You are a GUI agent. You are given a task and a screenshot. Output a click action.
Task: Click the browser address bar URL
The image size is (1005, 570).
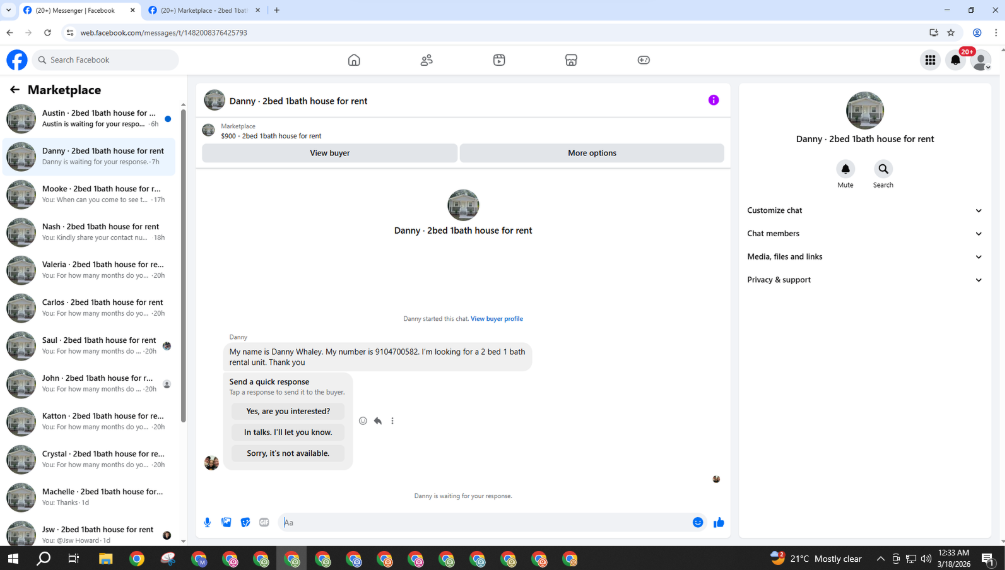(x=163, y=33)
